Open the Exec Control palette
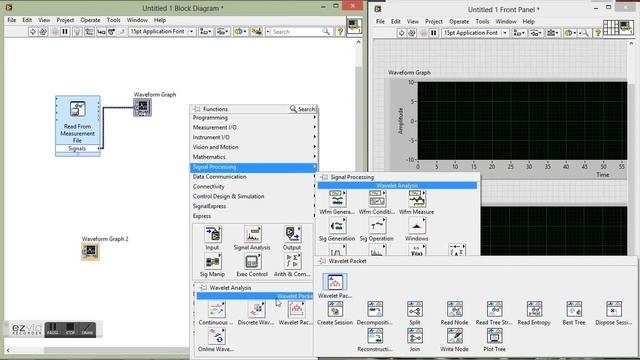Viewport: 640px width, 360px height. (252, 261)
